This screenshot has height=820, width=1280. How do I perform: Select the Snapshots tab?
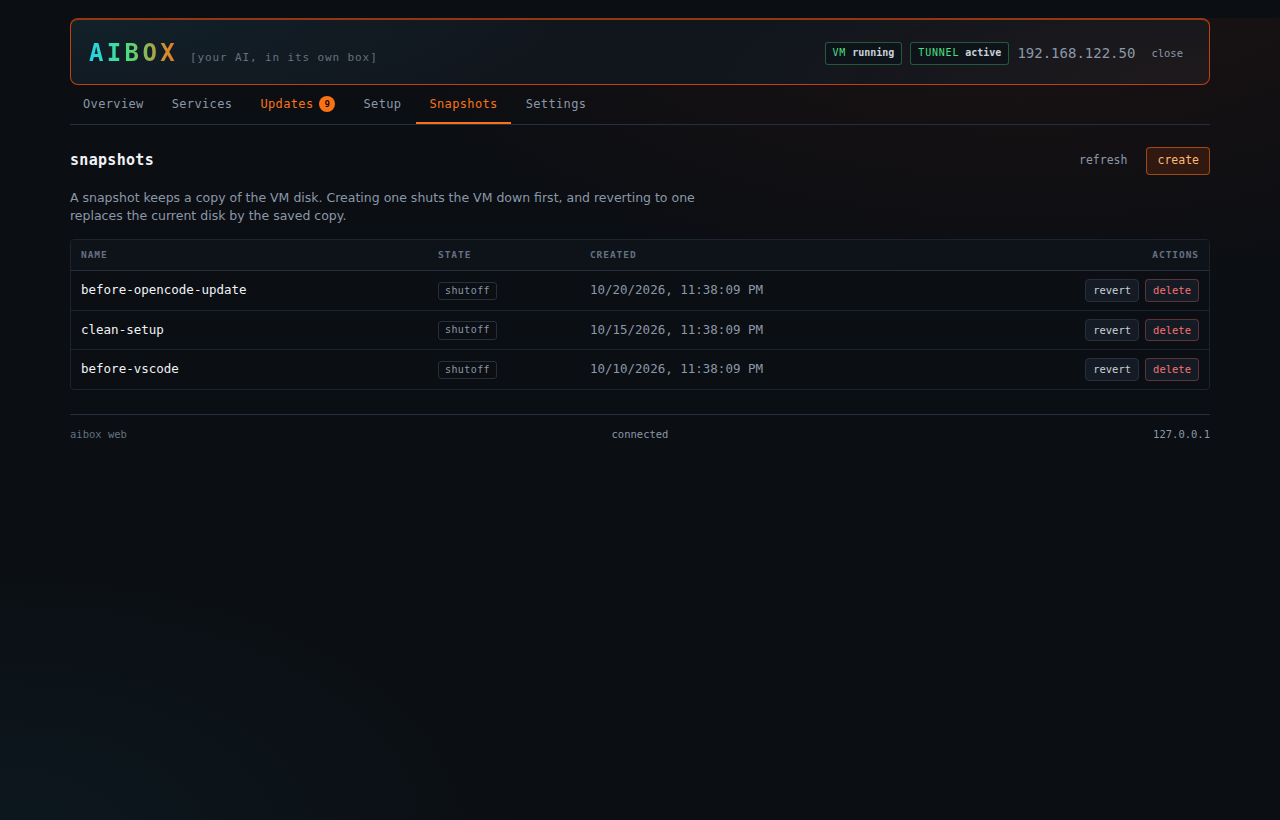[463, 104]
